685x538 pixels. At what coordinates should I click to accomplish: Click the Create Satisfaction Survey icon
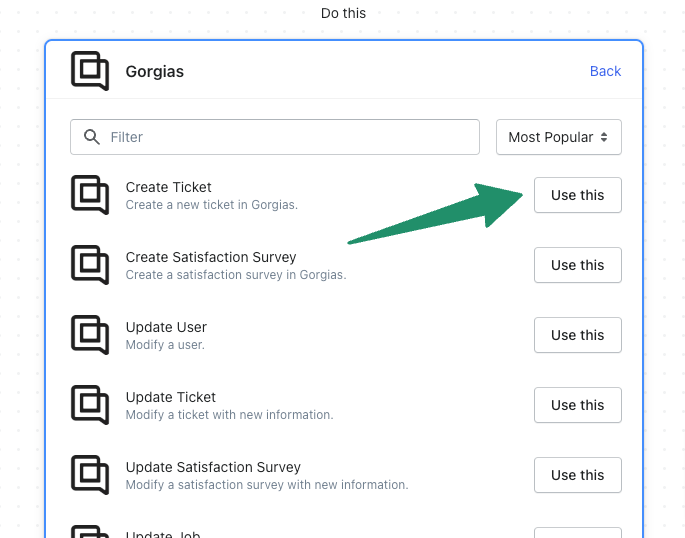(90, 265)
